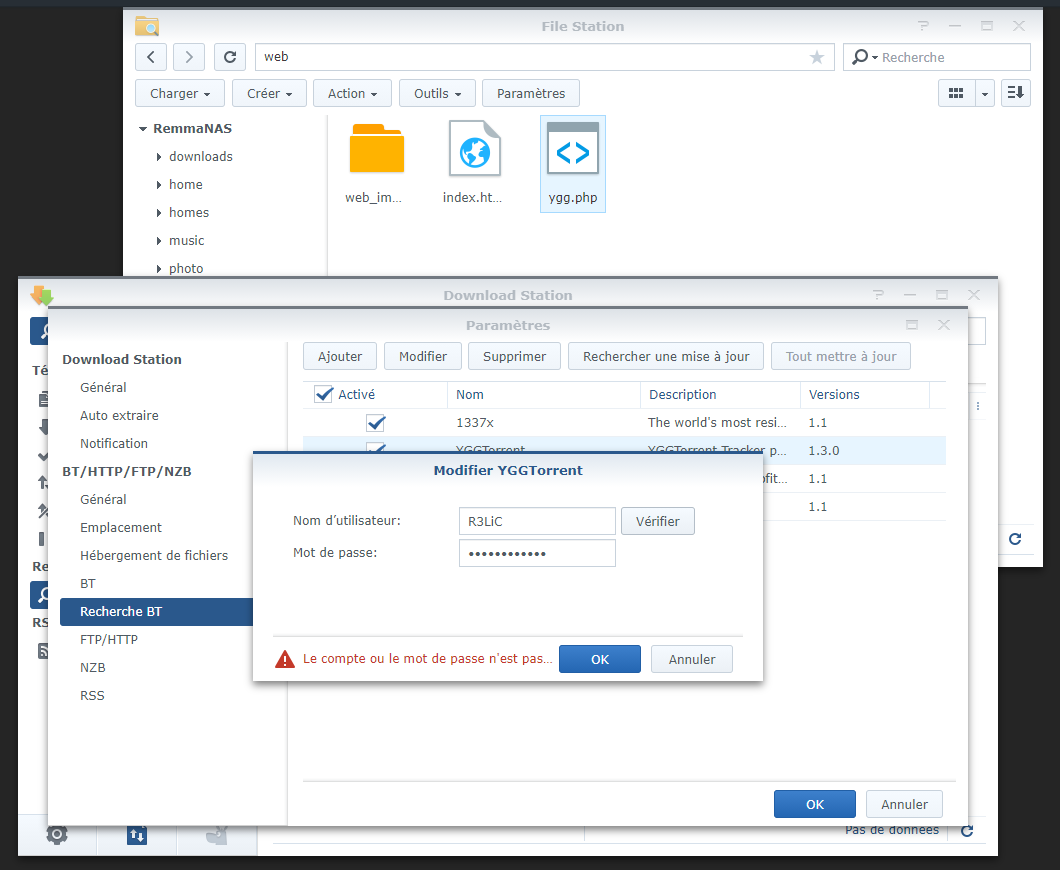The image size is (1060, 870).
Task: Open the Charger dropdown menu
Action: coord(180,93)
